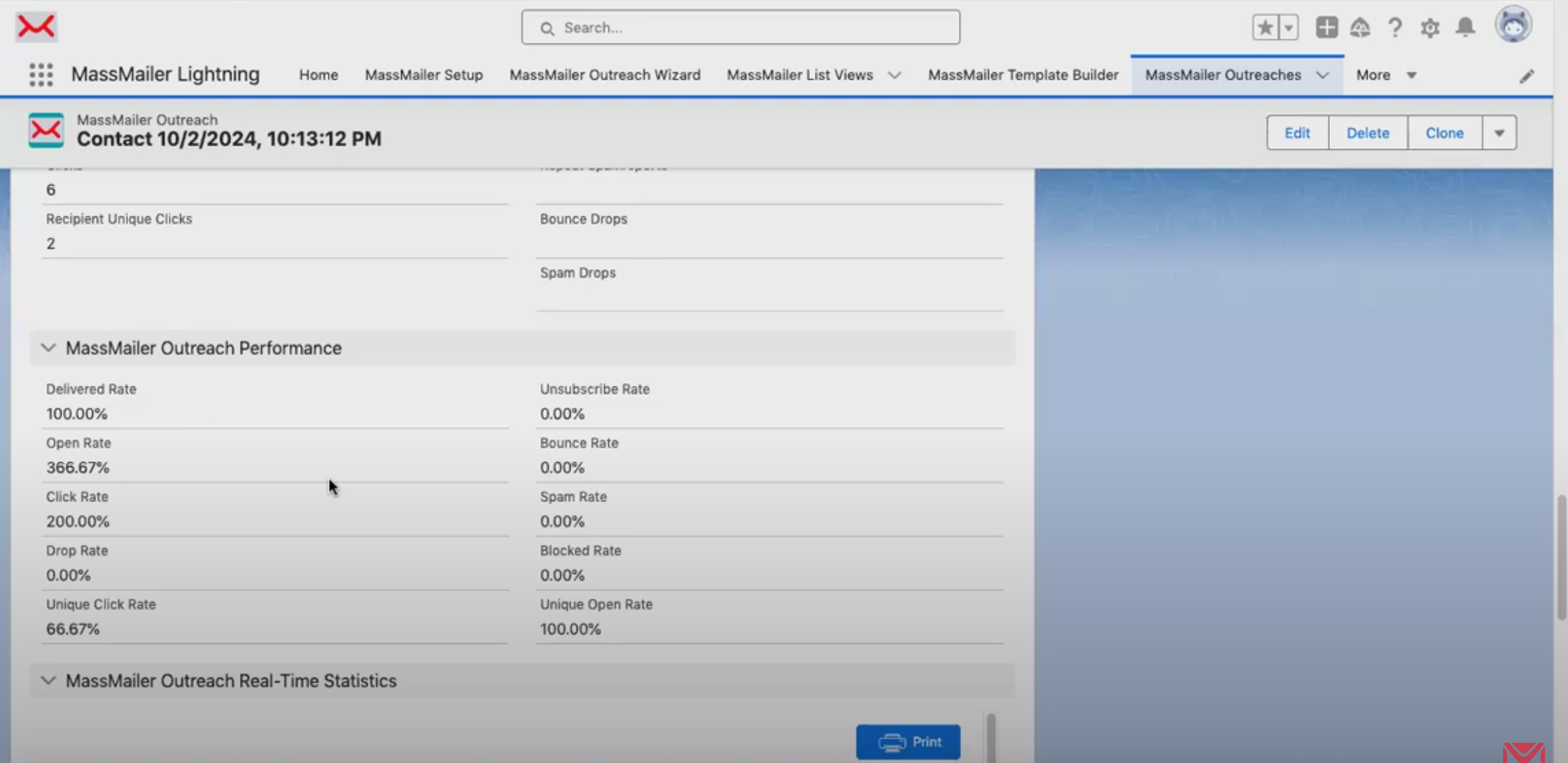Select the MassMailer Outreaches tab

pos(1223,75)
